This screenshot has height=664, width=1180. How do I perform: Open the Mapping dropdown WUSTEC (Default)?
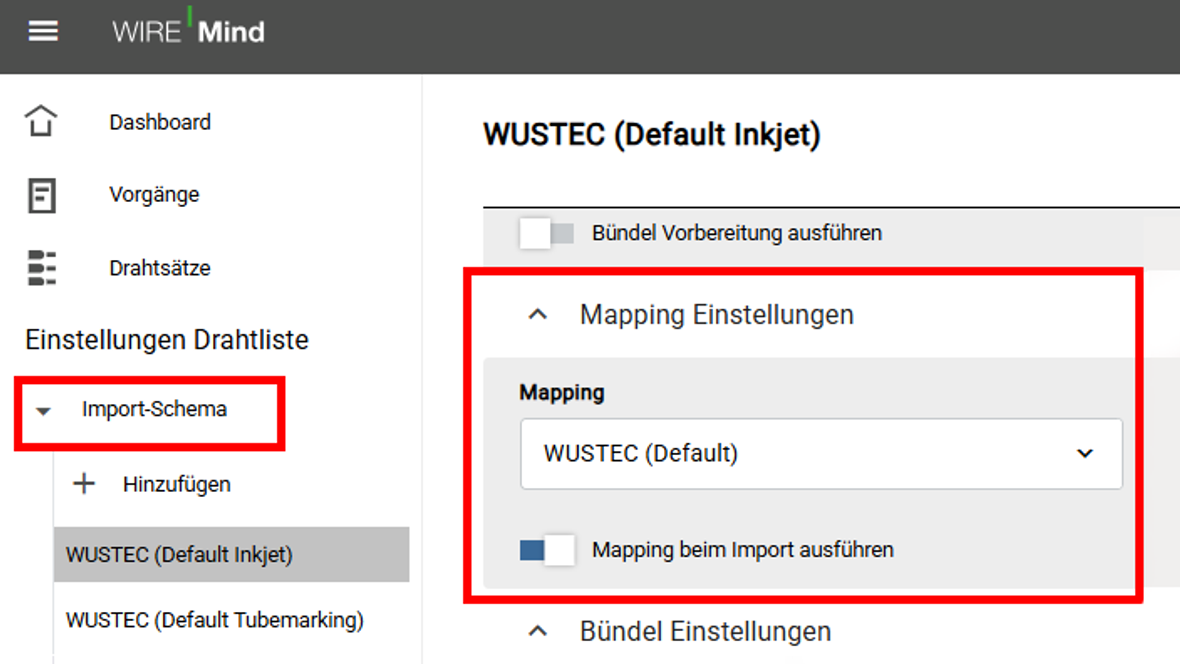coord(821,454)
